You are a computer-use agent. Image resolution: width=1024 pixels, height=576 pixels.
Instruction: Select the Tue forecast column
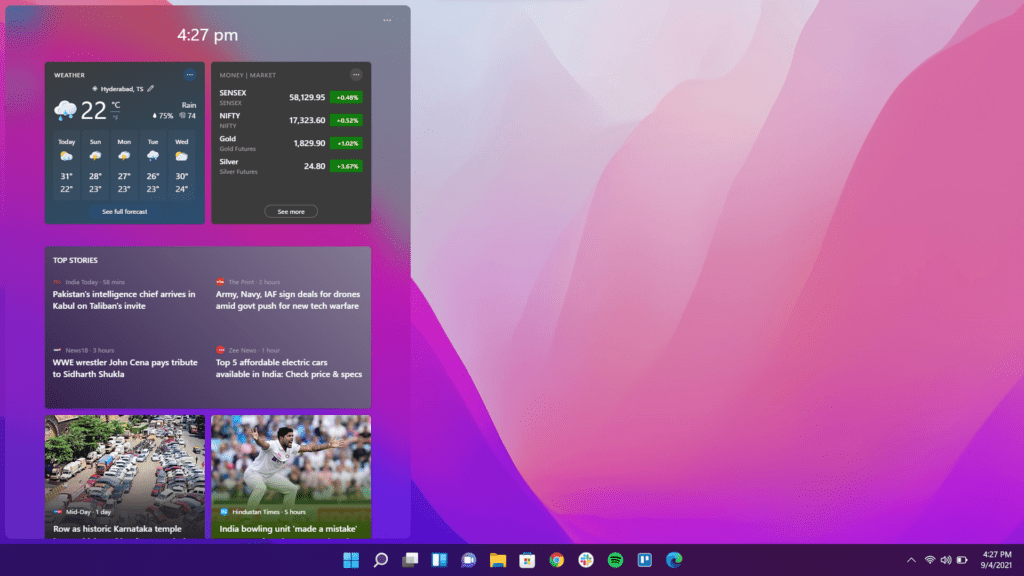click(153, 167)
